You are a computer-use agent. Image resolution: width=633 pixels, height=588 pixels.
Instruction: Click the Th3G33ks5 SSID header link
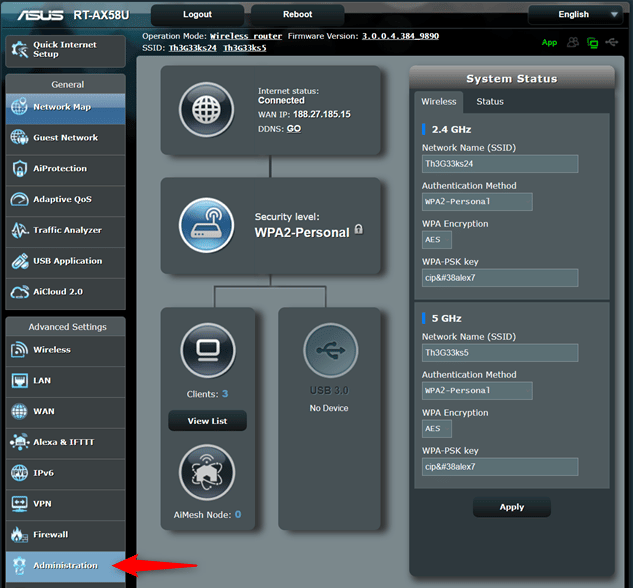click(245, 48)
